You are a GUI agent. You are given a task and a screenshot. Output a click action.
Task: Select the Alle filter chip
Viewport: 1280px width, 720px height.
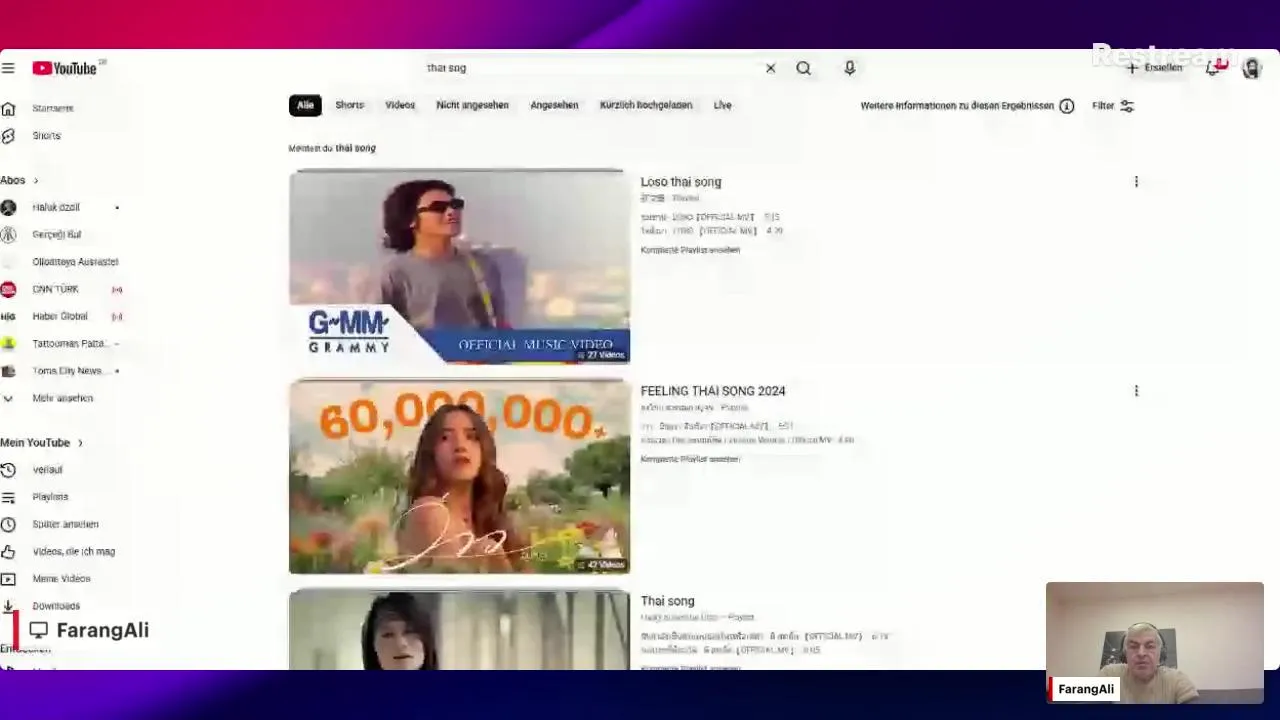305,105
